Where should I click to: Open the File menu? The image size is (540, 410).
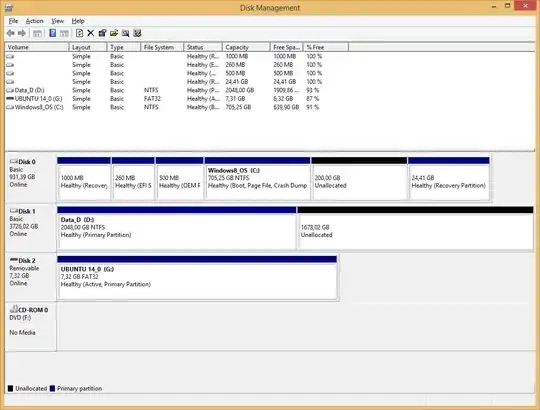[13, 21]
